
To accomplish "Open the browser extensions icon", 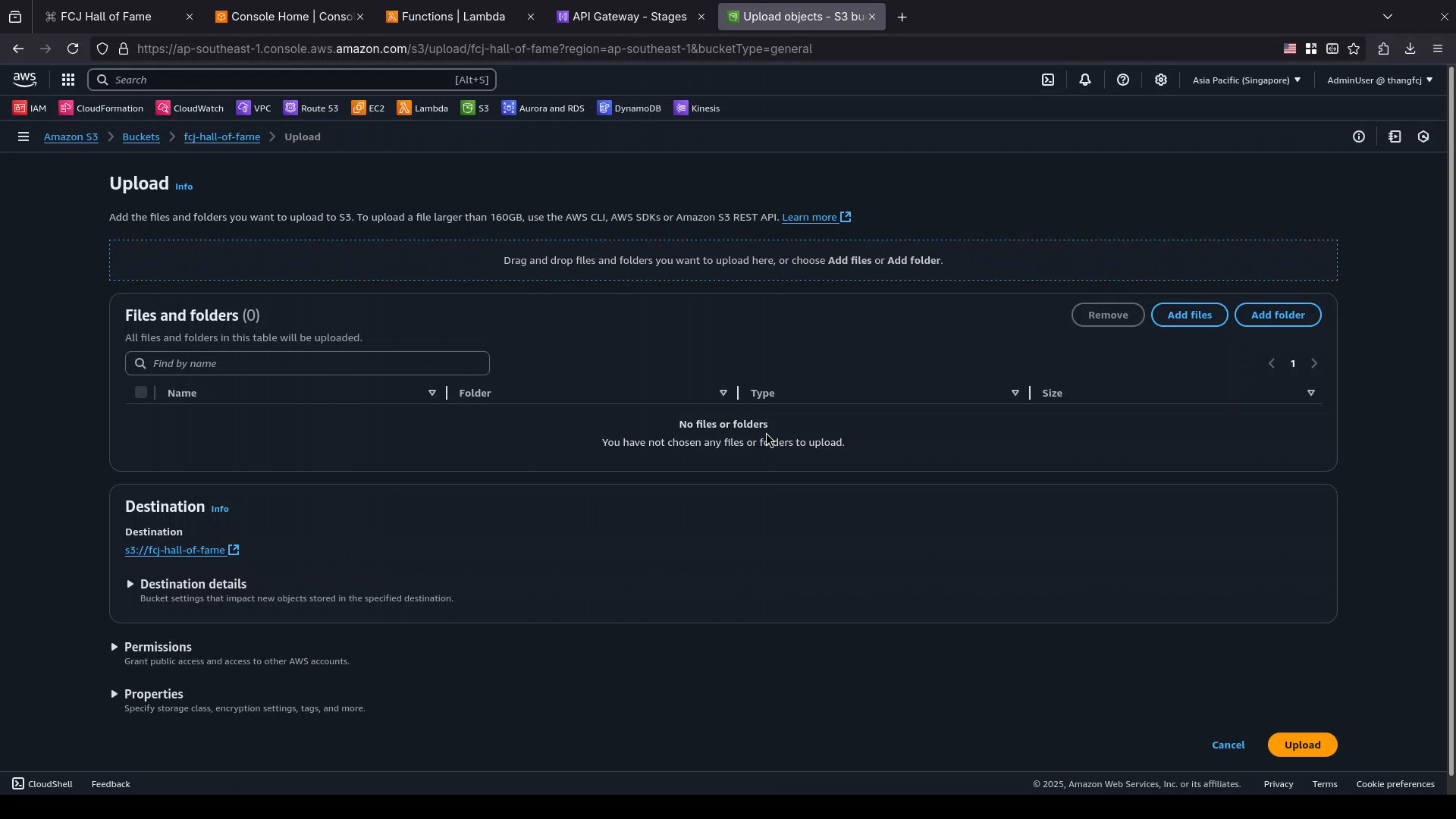I will point(1383,49).
